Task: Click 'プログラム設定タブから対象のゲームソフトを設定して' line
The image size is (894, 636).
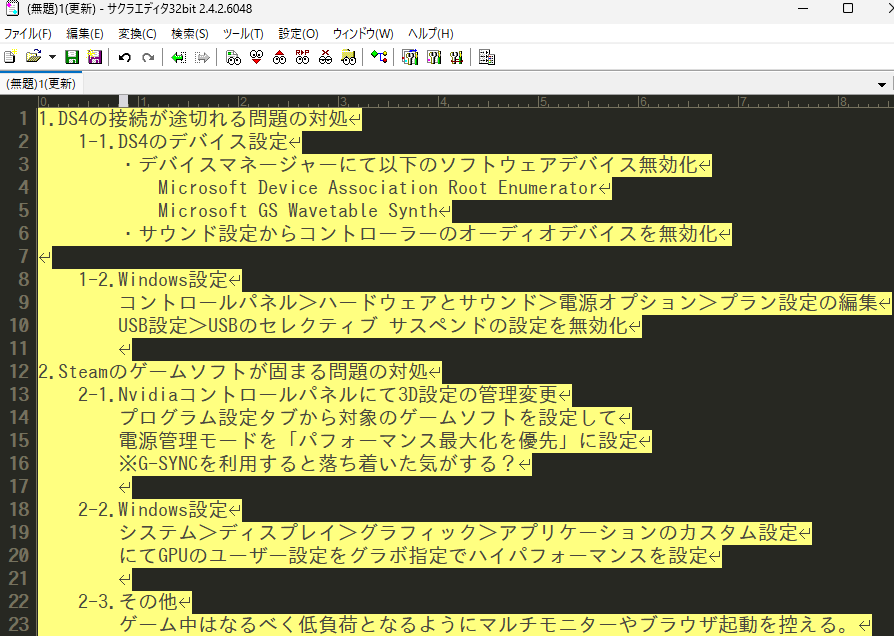Action: pyautogui.click(x=368, y=418)
